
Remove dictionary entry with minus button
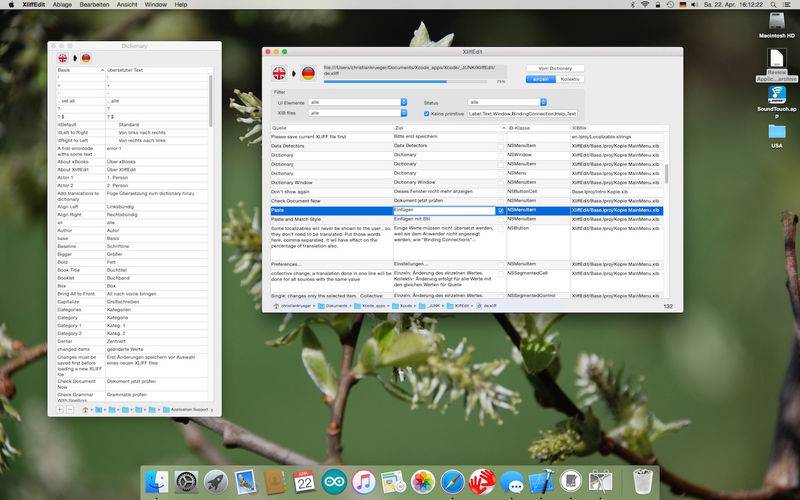point(69,409)
